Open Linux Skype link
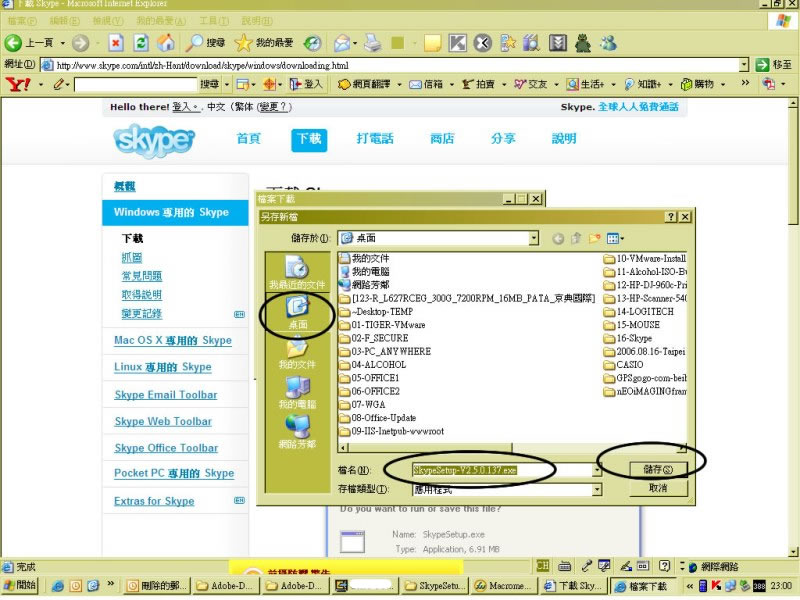Image resolution: width=800 pixels, height=600 pixels. (x=163, y=367)
